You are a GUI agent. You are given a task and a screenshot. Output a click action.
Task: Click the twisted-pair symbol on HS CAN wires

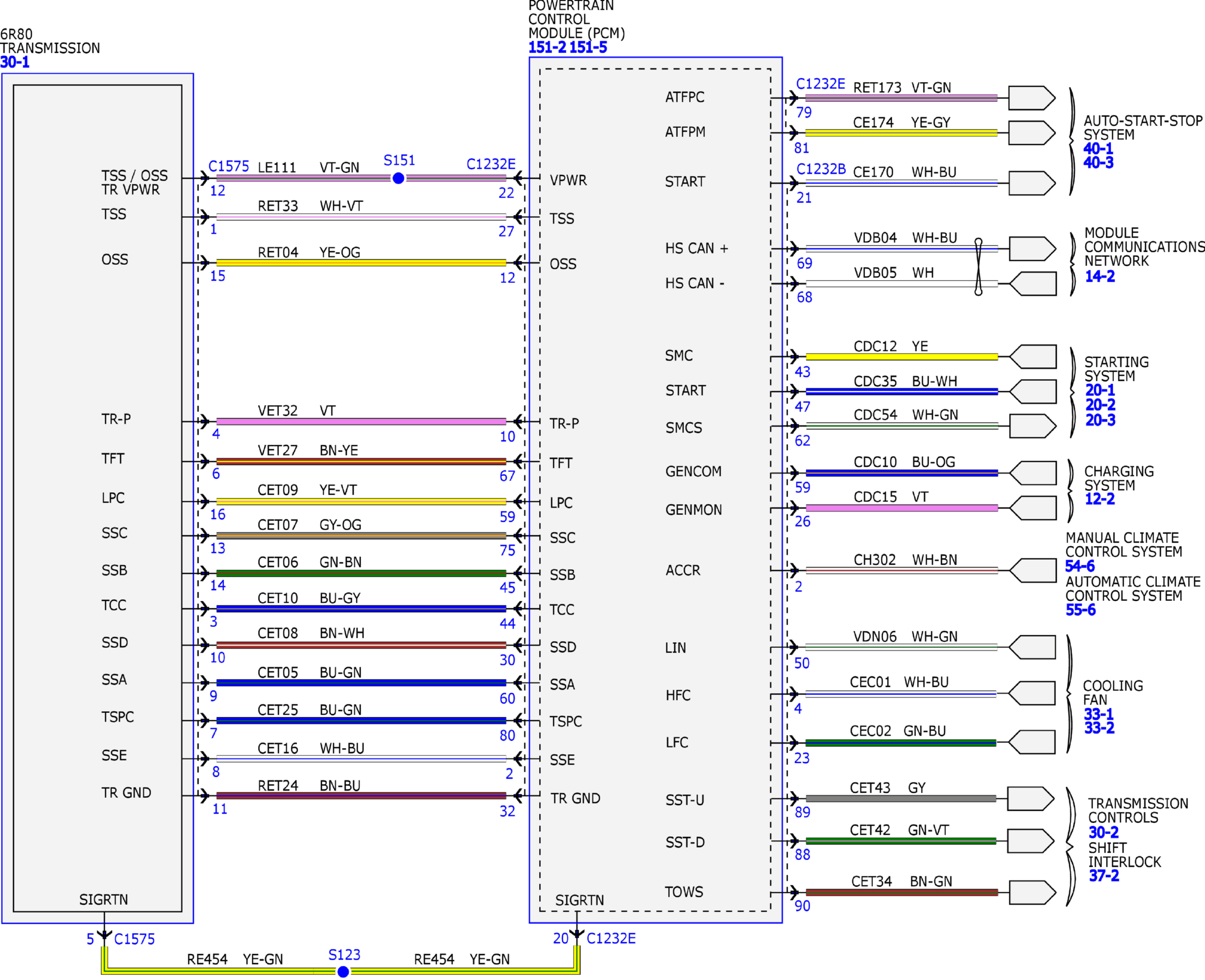(x=978, y=267)
